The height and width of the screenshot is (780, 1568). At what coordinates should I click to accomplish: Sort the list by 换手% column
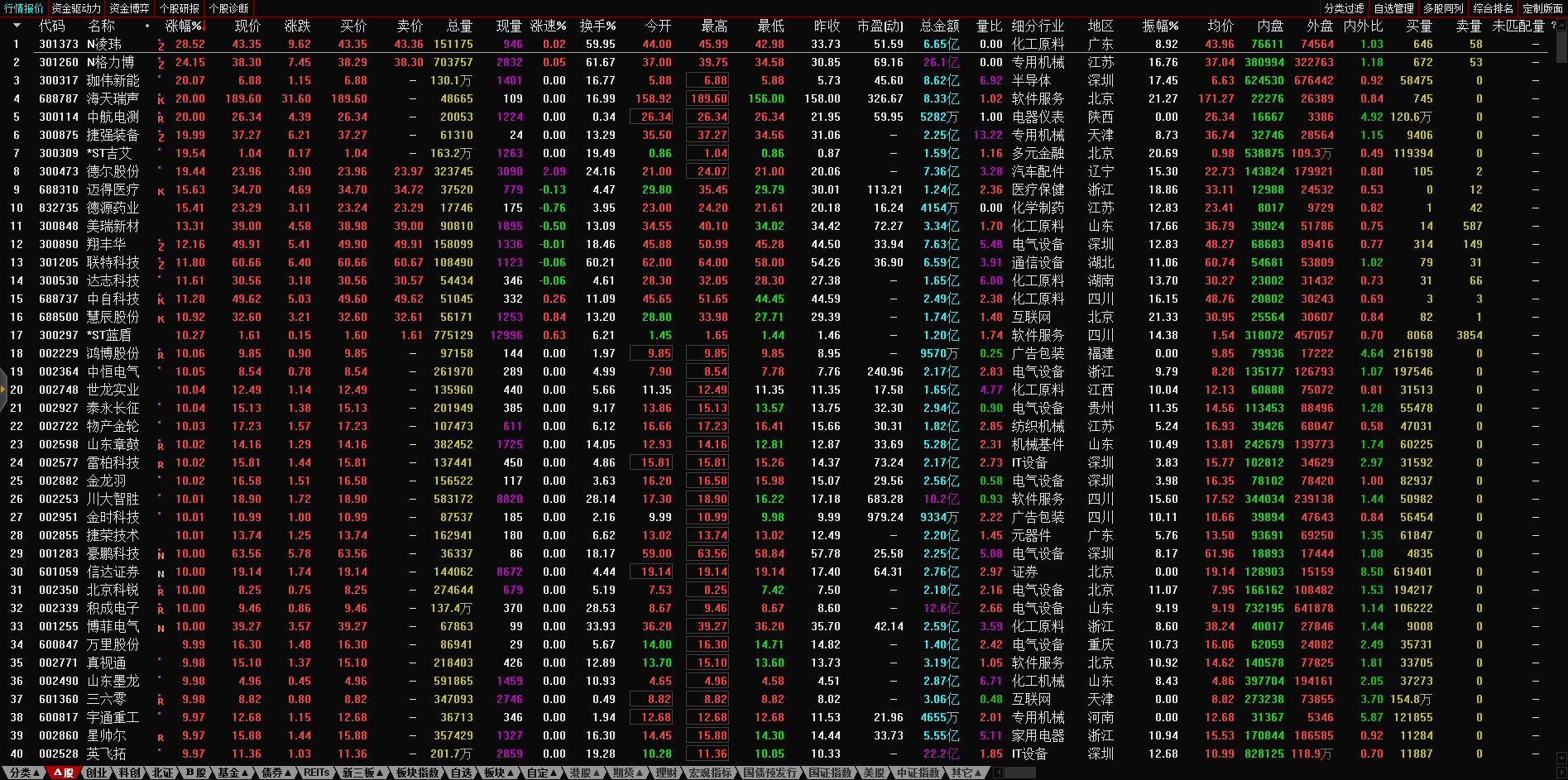click(597, 26)
